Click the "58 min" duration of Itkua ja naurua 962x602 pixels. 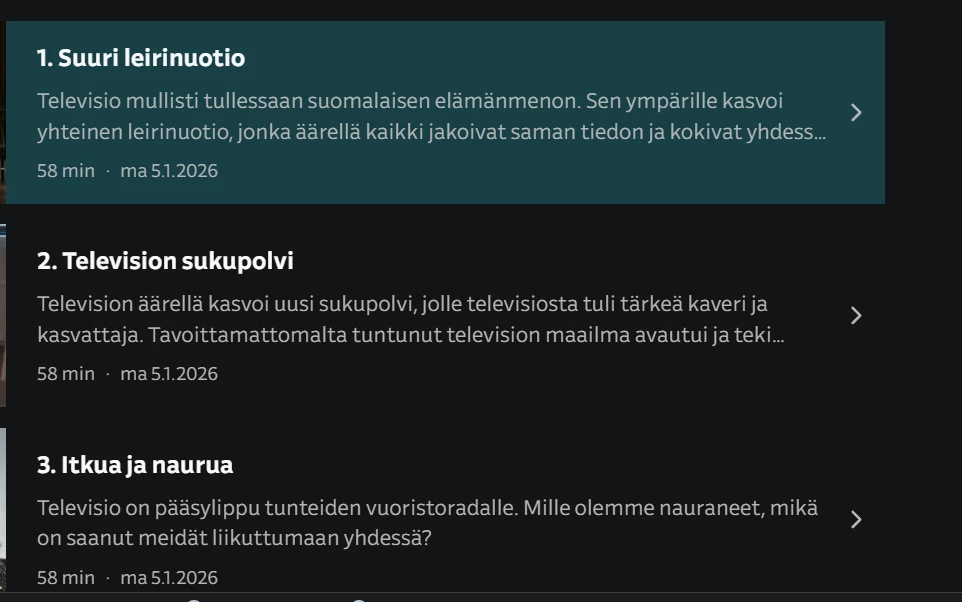[66, 578]
